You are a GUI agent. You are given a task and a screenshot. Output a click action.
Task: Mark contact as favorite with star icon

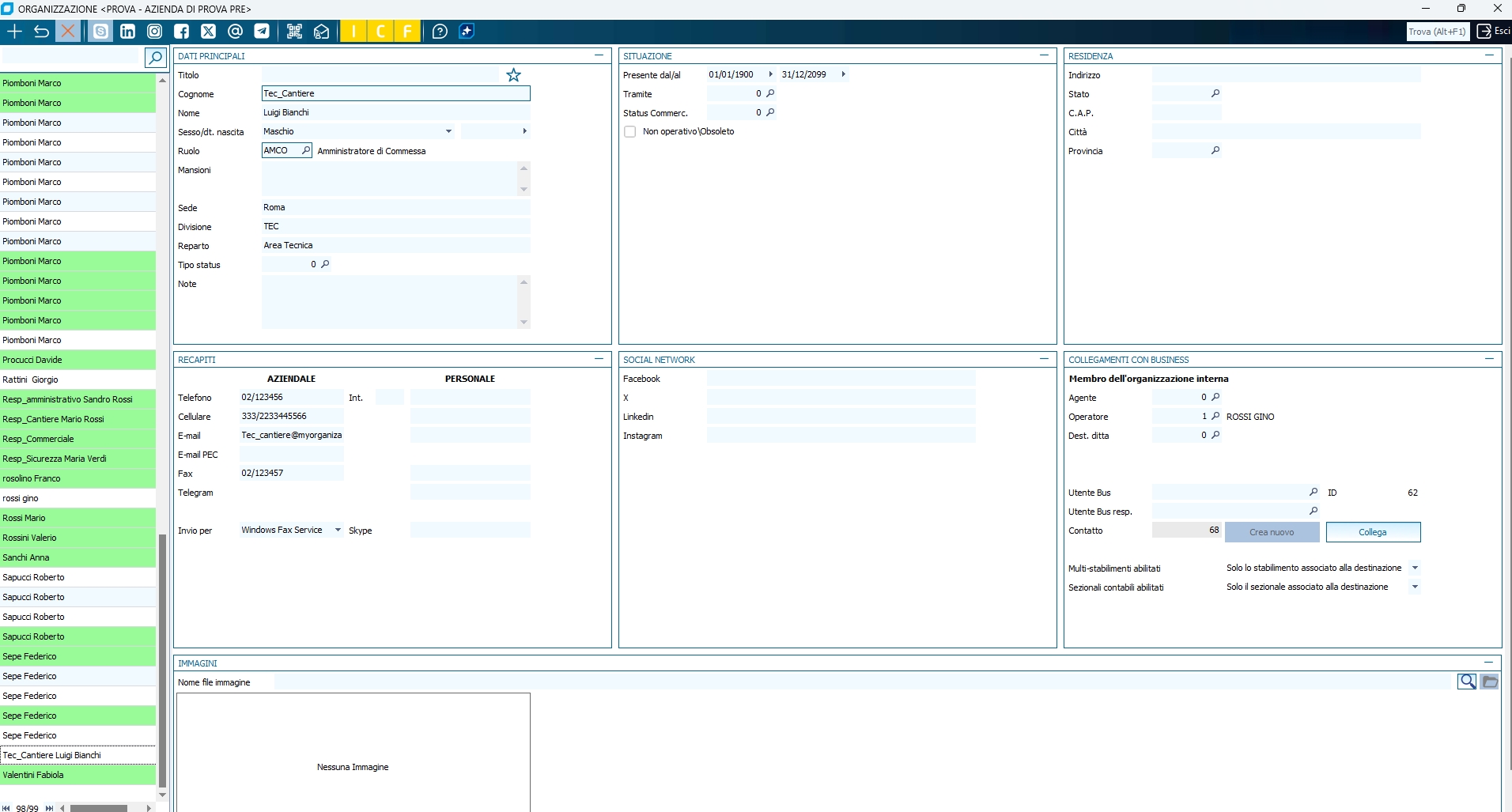513,75
